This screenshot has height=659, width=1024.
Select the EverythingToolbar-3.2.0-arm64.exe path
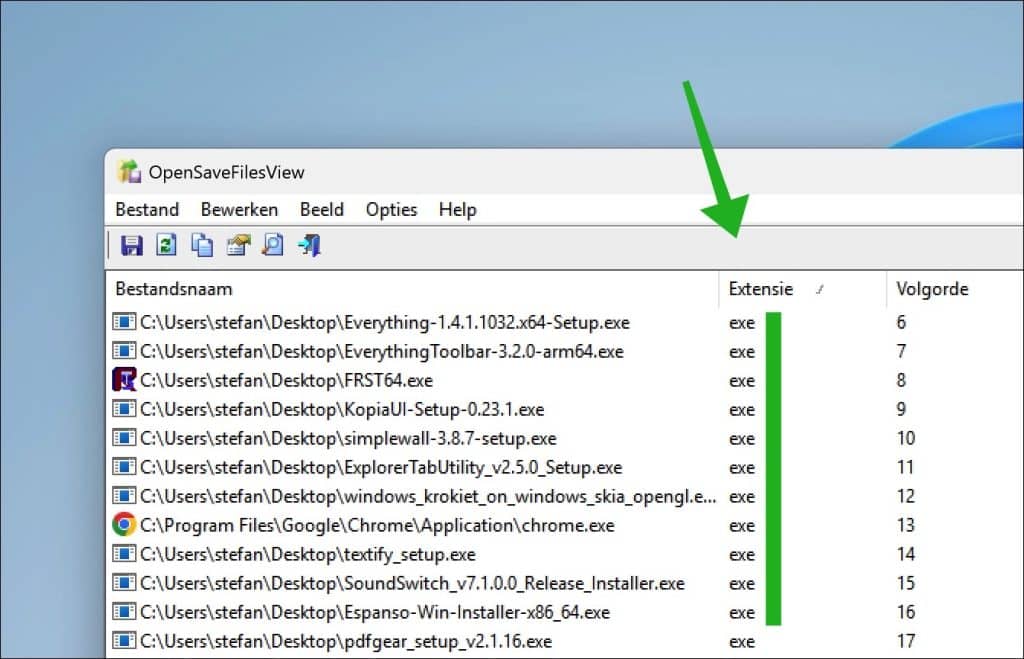coord(381,351)
